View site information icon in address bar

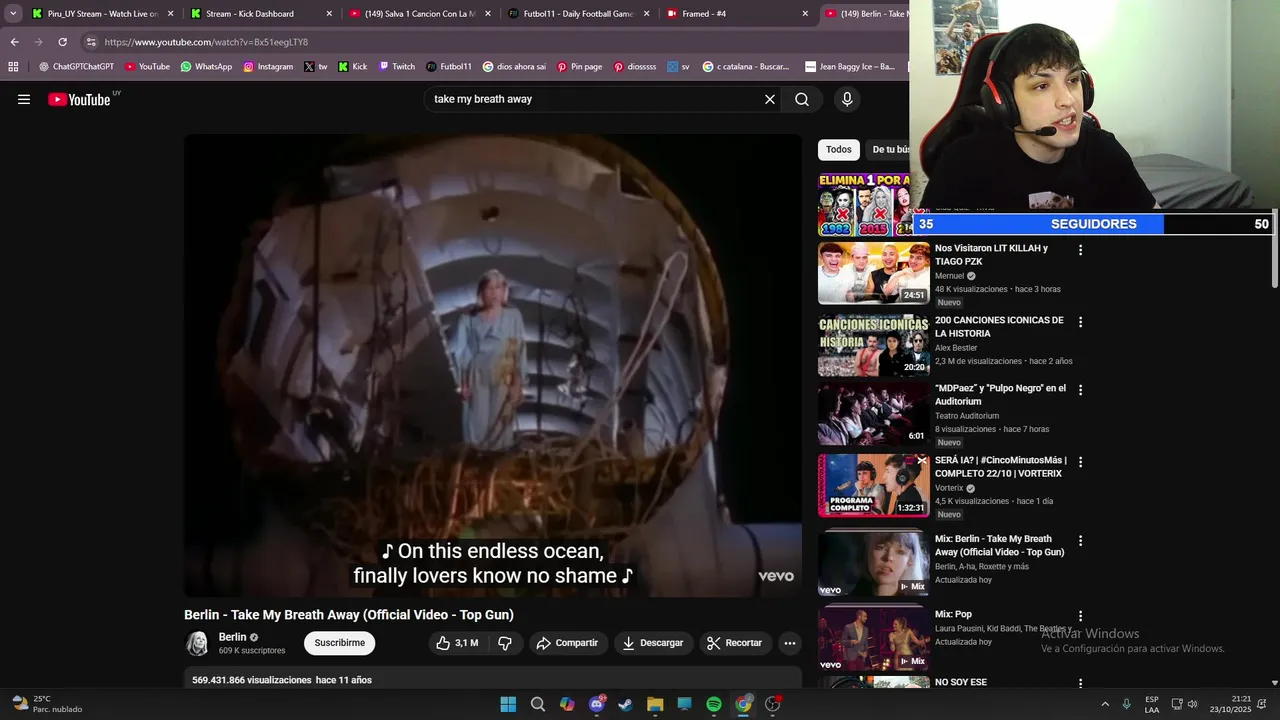pyautogui.click(x=91, y=42)
